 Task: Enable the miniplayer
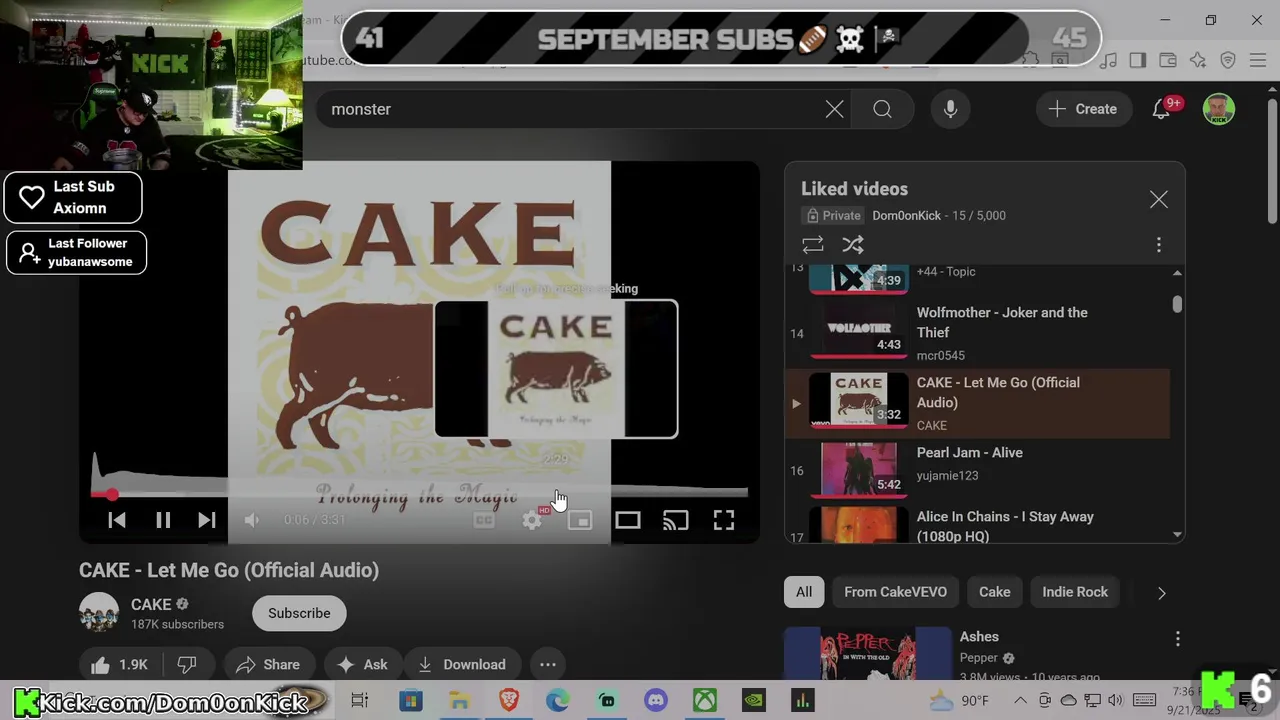[580, 520]
